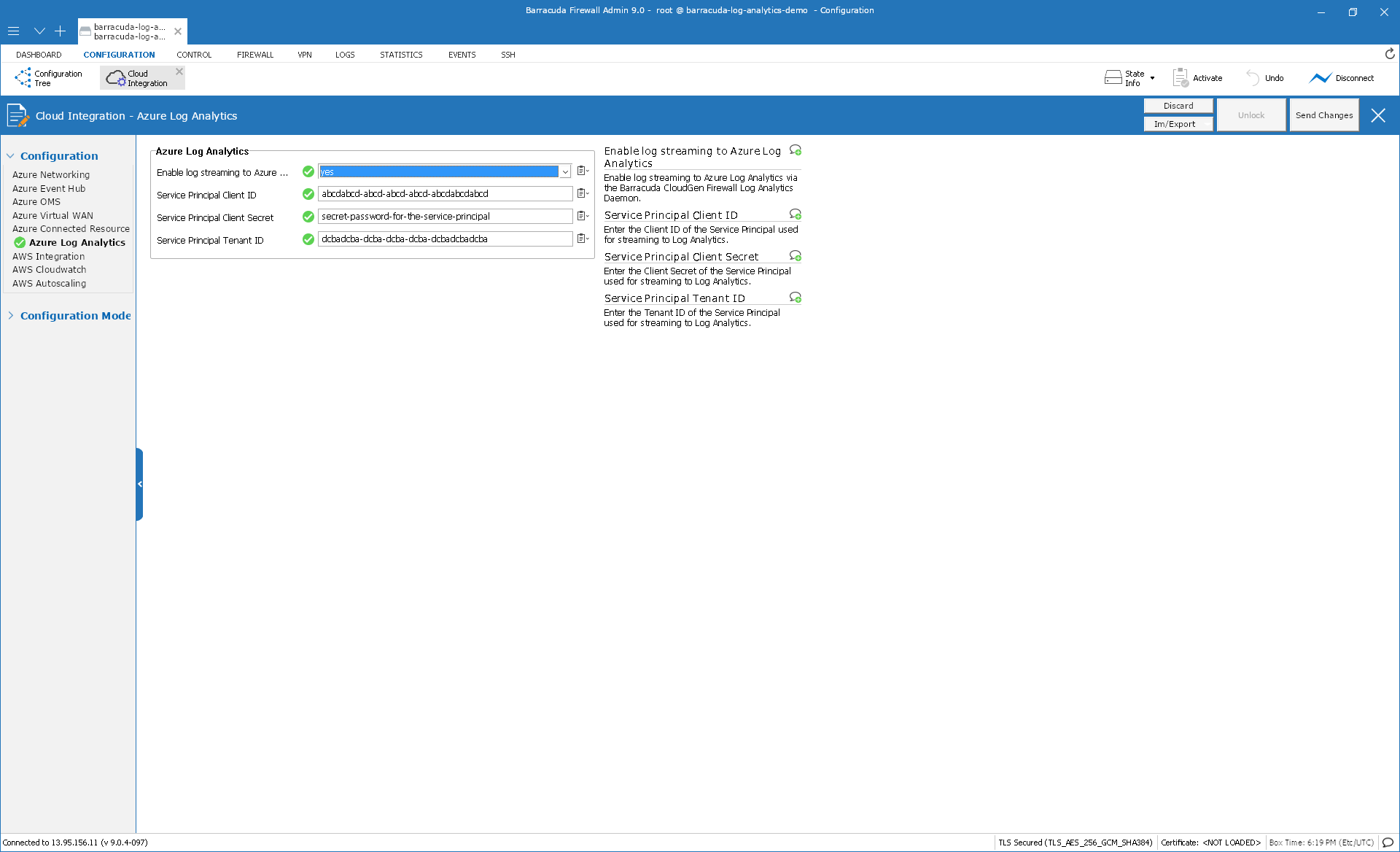Collapse the Configuration section

tap(10, 156)
